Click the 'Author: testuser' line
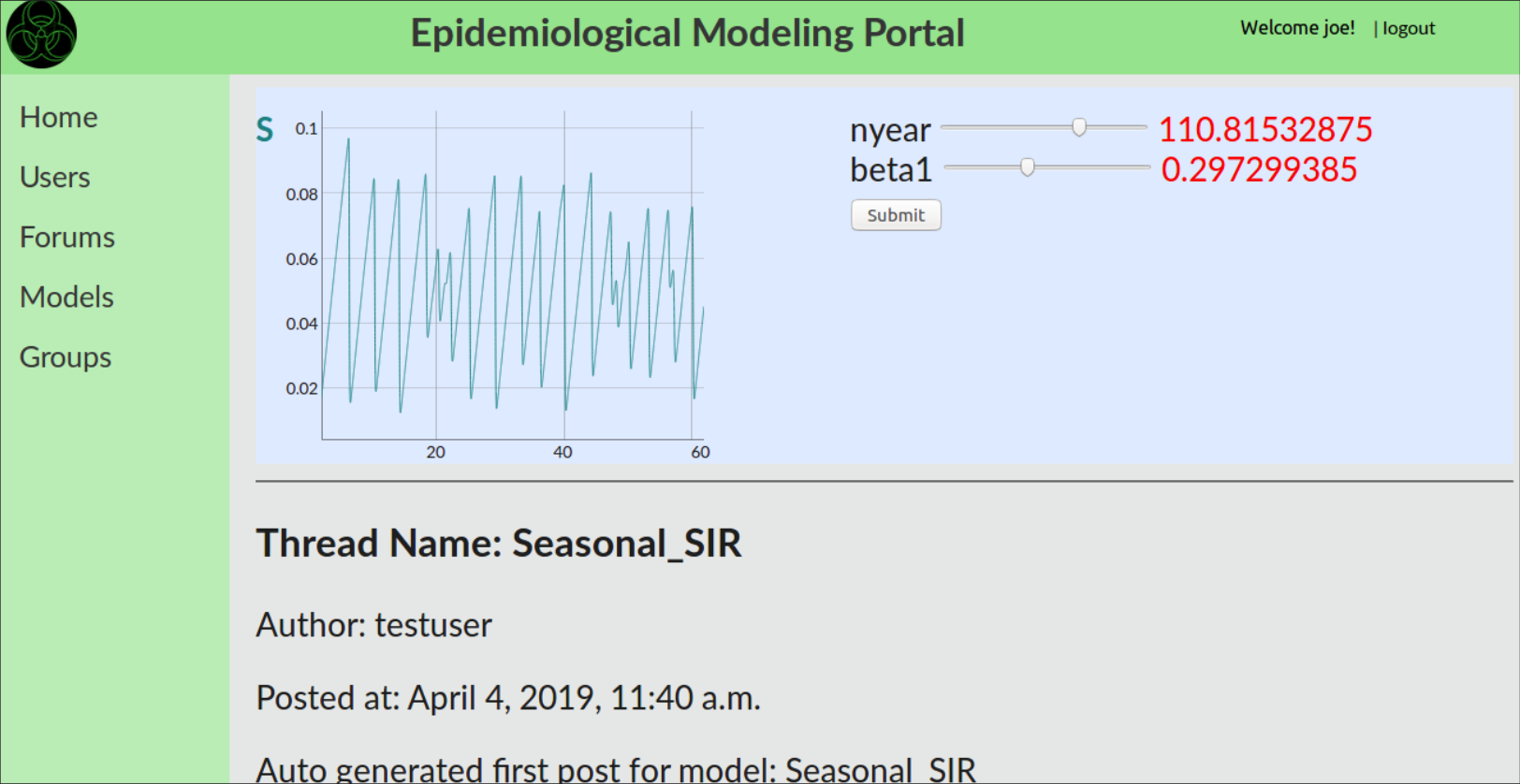 coord(374,625)
